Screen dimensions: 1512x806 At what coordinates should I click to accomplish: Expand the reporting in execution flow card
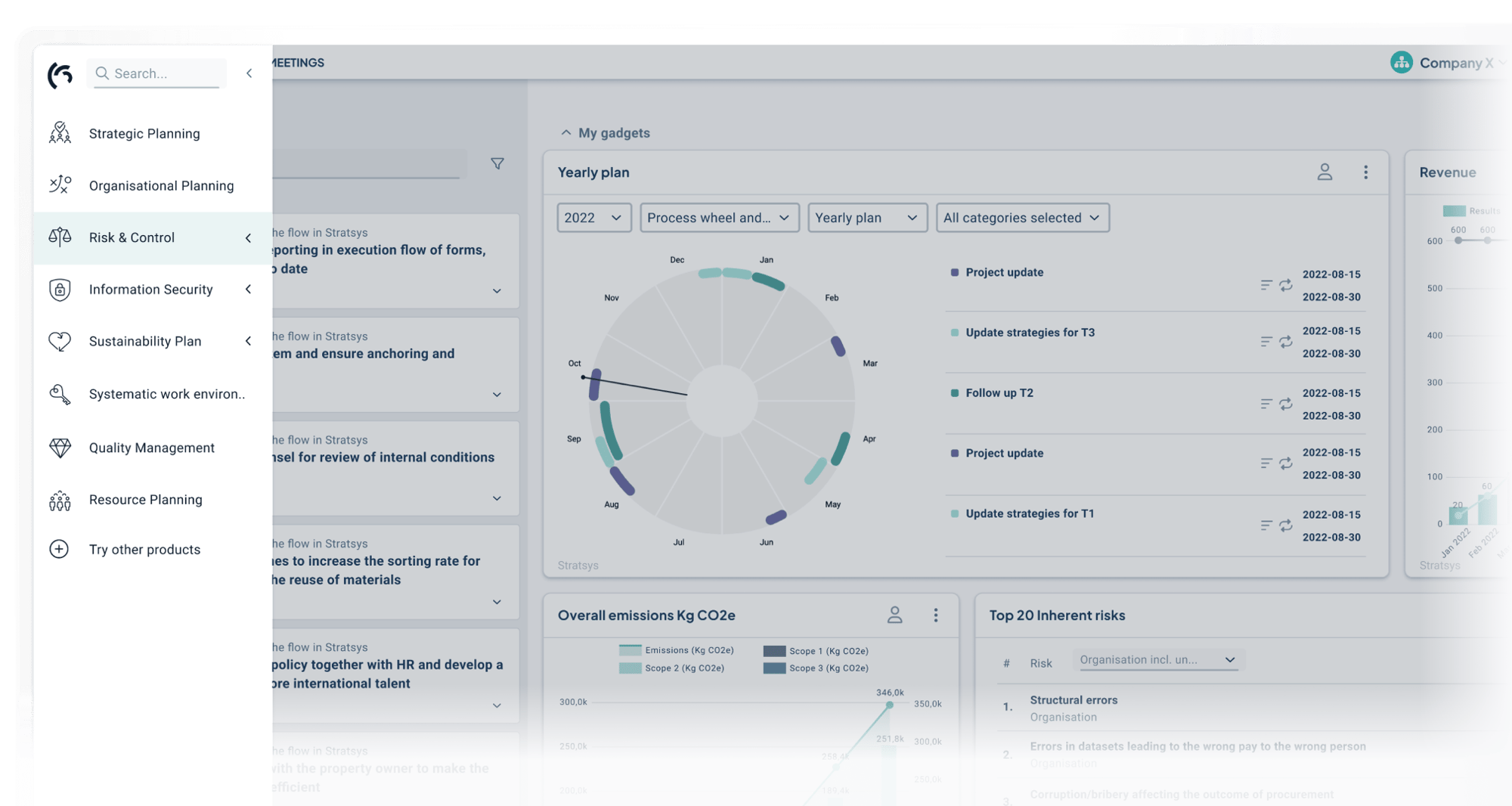[x=497, y=291]
